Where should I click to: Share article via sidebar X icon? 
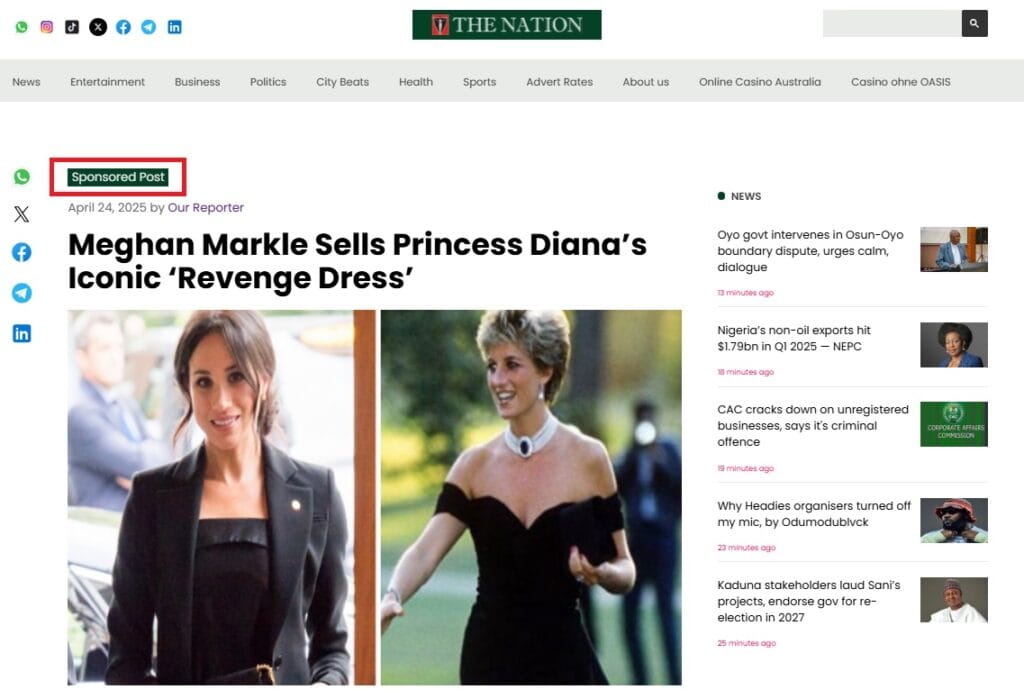(21, 214)
